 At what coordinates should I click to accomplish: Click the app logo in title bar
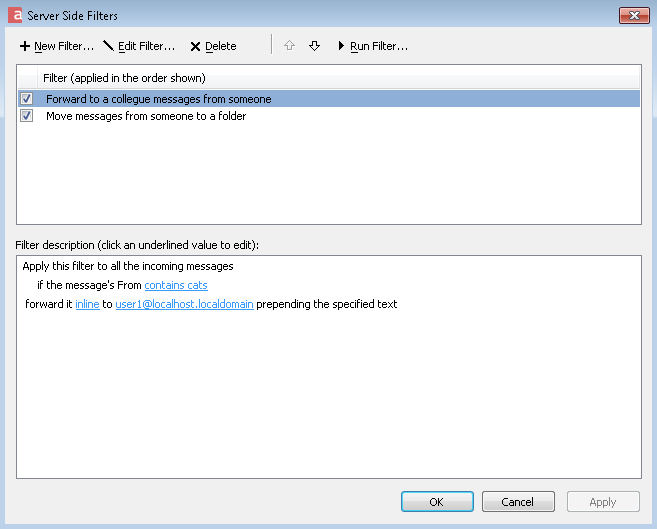[x=15, y=15]
